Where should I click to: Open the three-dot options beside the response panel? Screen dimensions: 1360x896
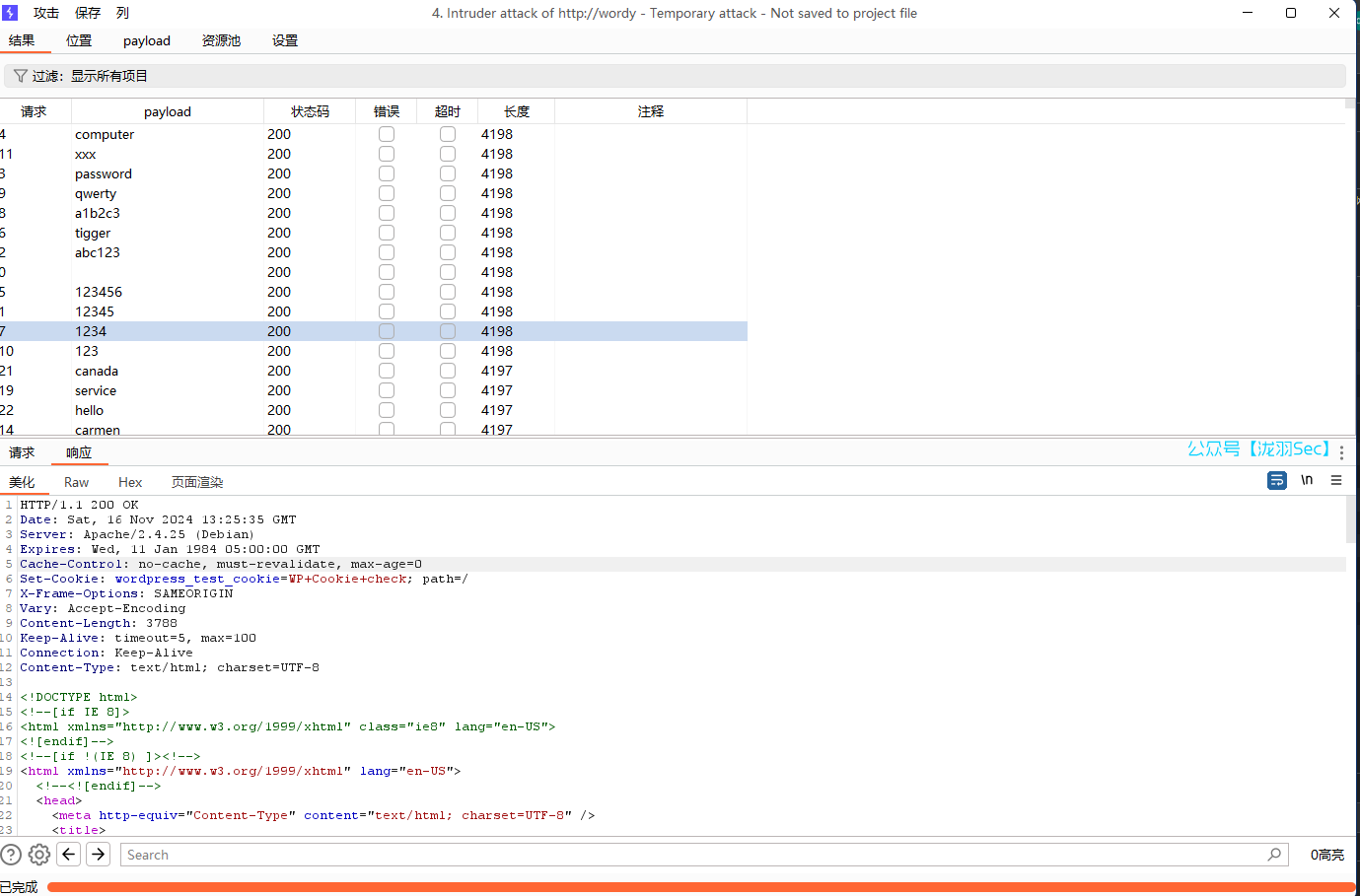[1341, 452]
